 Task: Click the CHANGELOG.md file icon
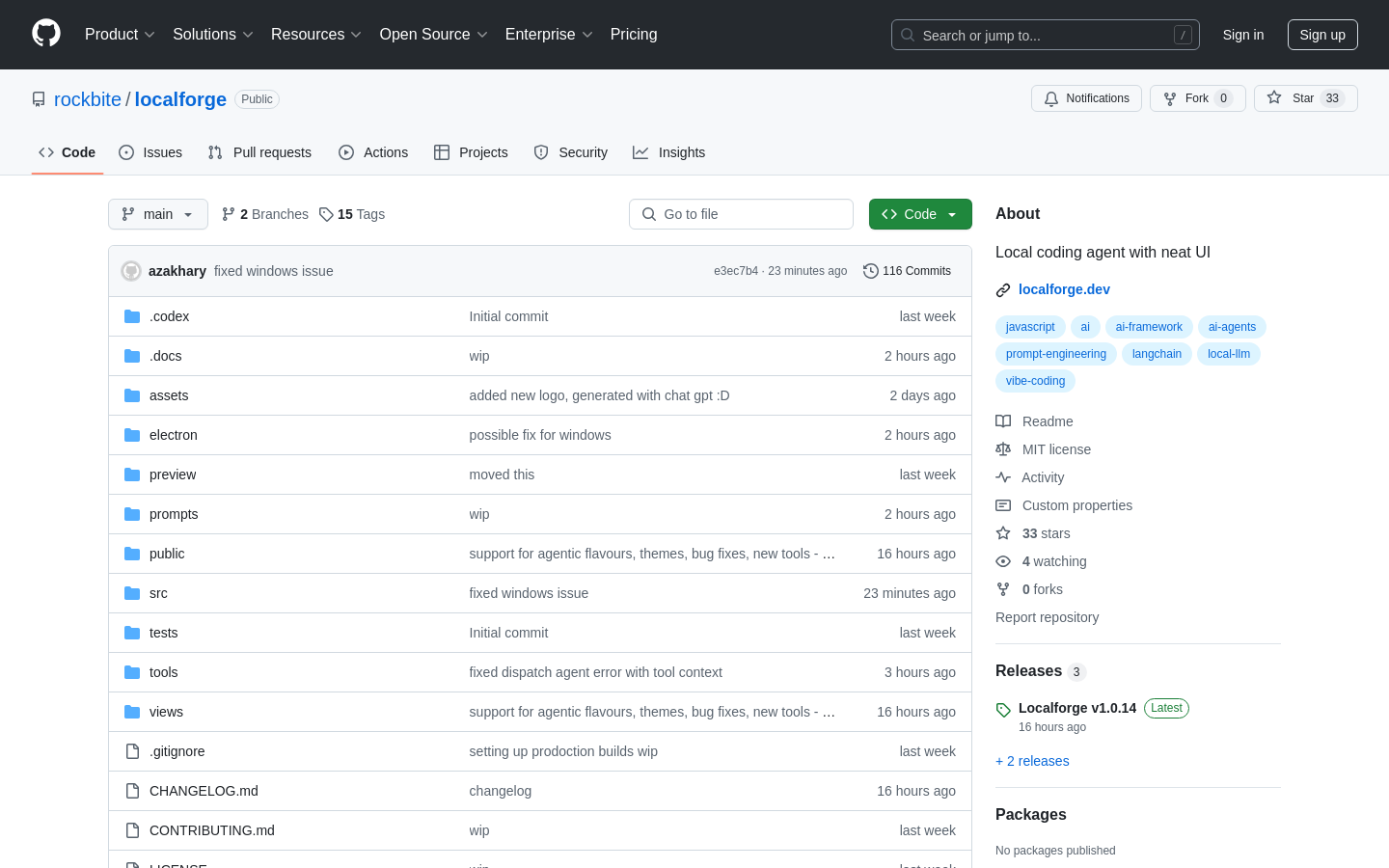pos(132,791)
